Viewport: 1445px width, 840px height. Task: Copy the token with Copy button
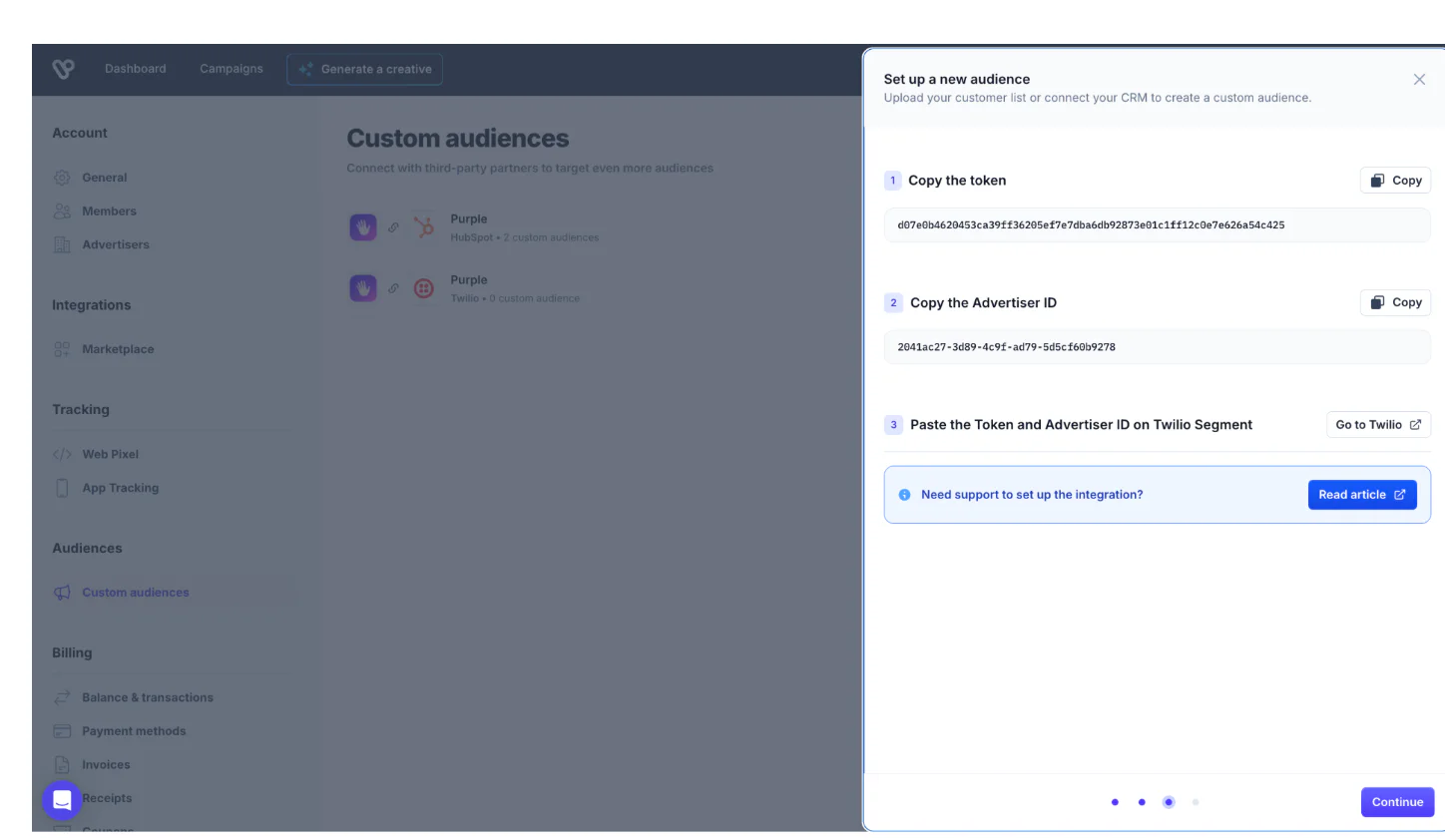(1395, 181)
